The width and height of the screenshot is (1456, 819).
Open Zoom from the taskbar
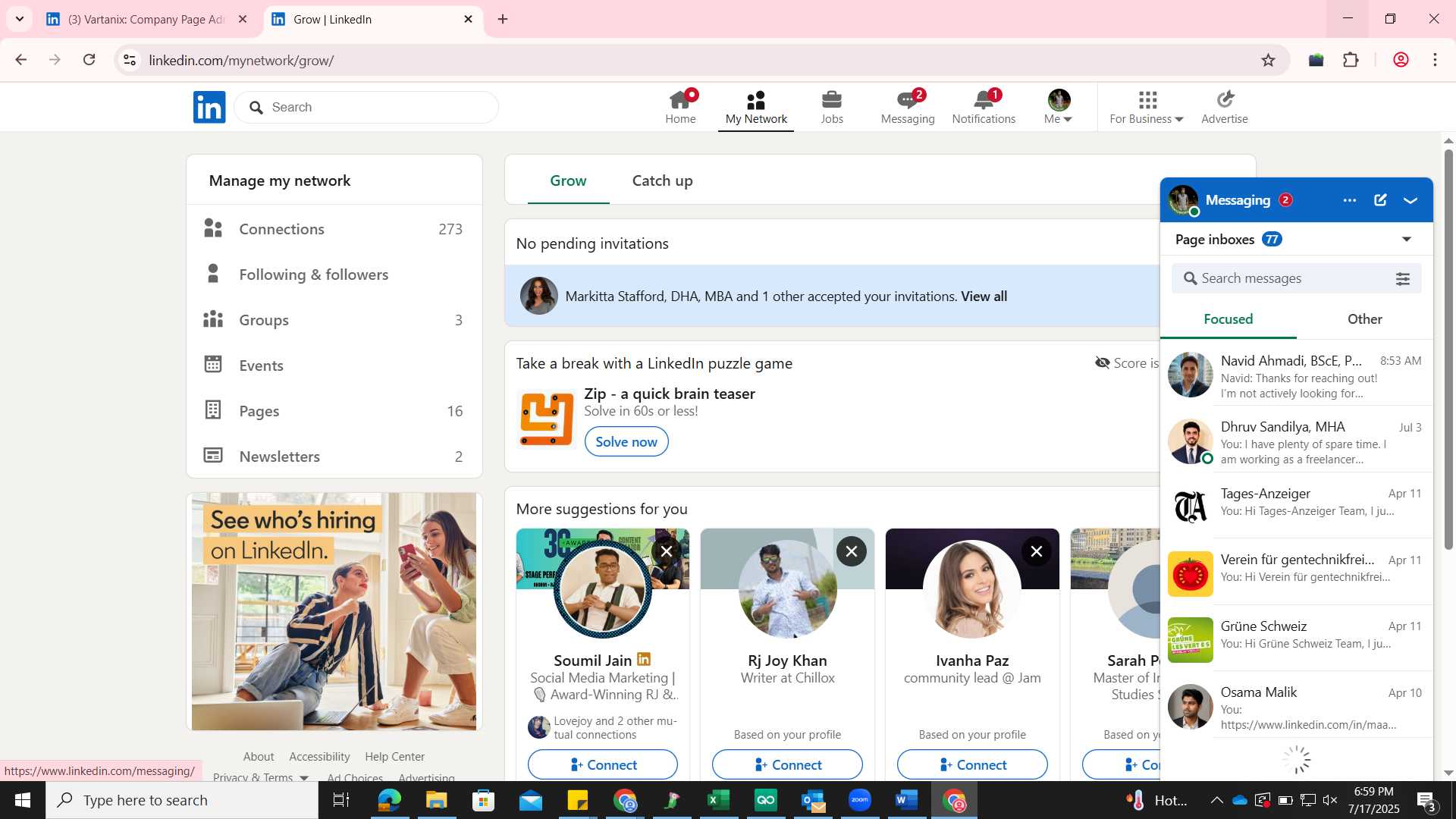tap(859, 800)
